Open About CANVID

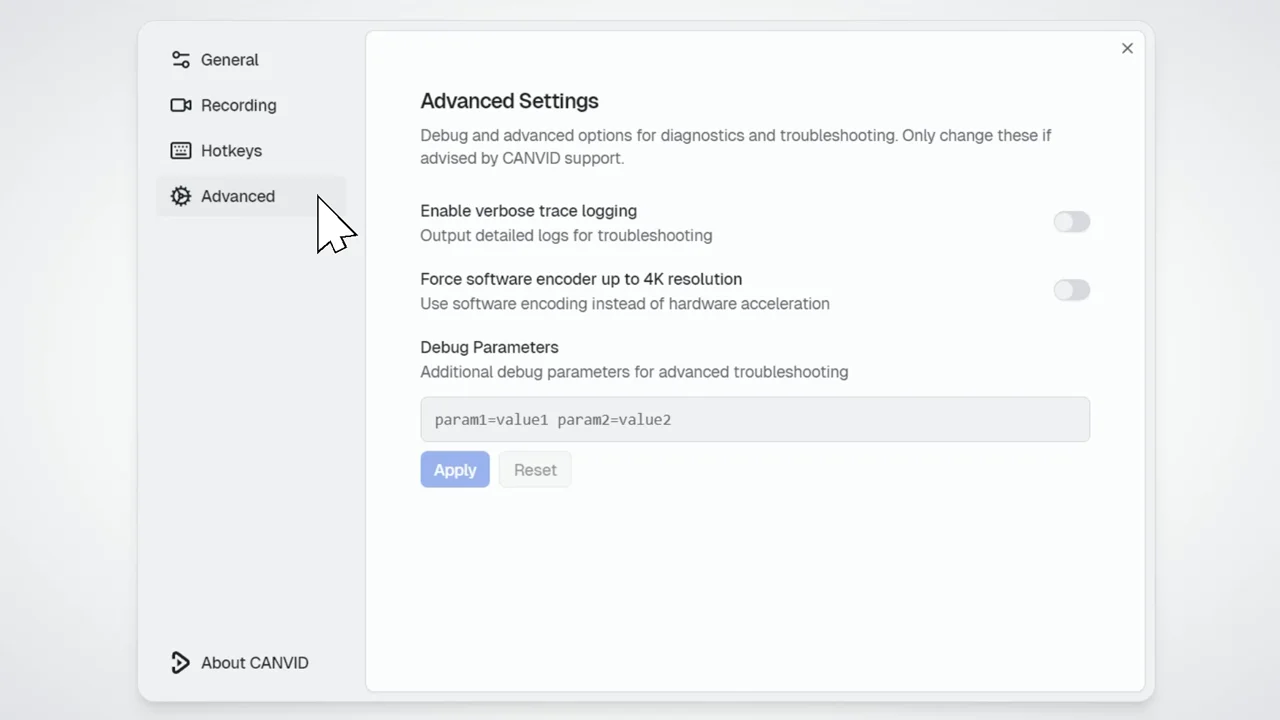pos(254,662)
